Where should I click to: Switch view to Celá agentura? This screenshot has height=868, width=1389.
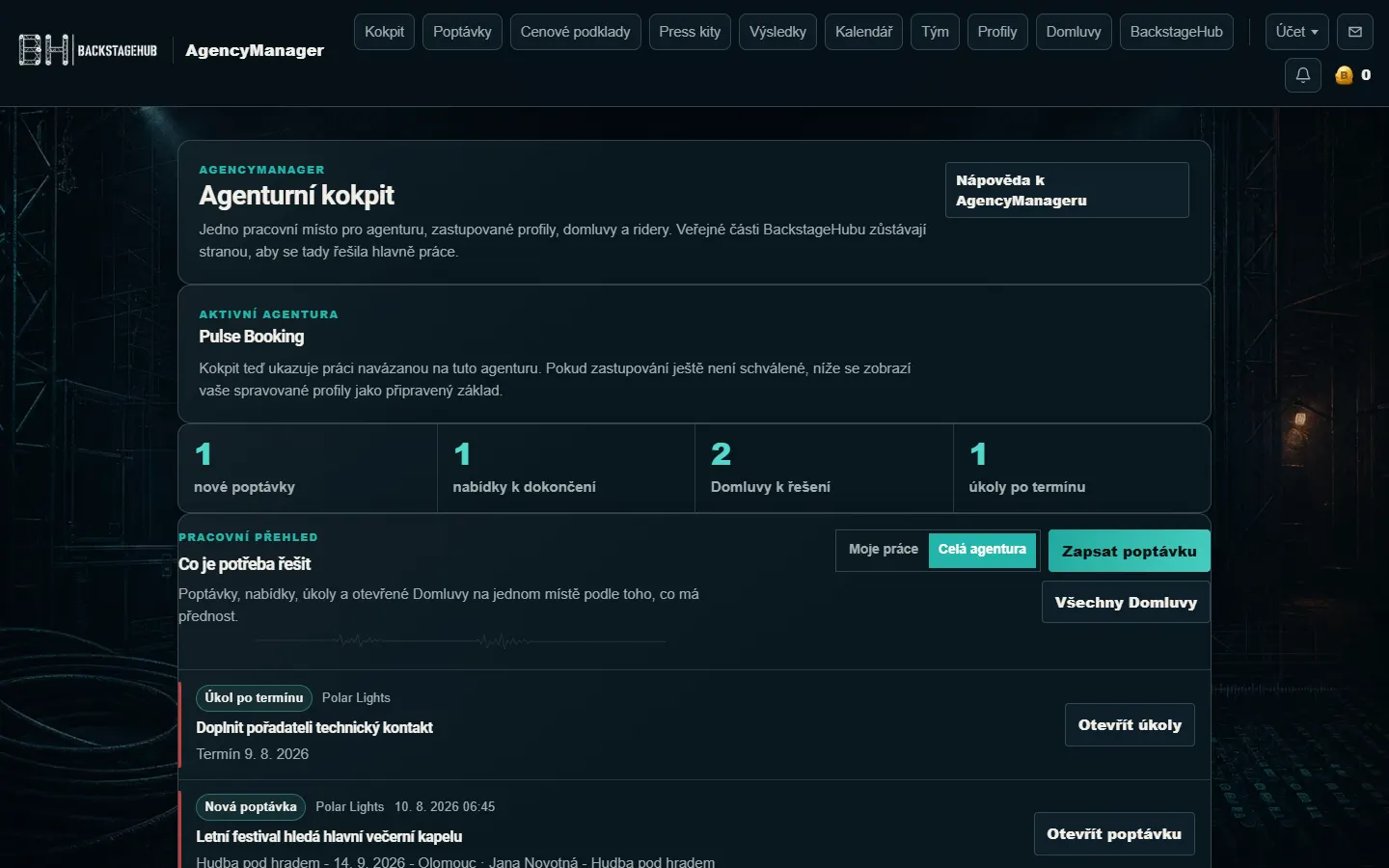982,550
